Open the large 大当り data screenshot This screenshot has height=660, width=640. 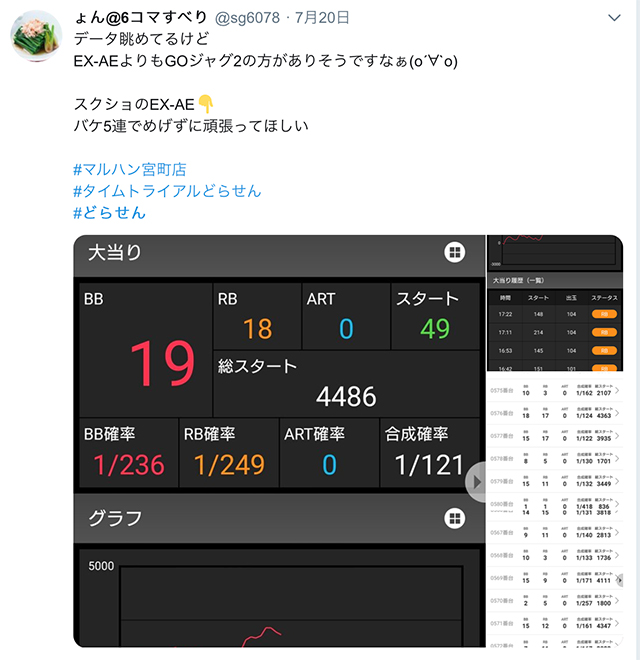pyautogui.click(x=280, y=441)
